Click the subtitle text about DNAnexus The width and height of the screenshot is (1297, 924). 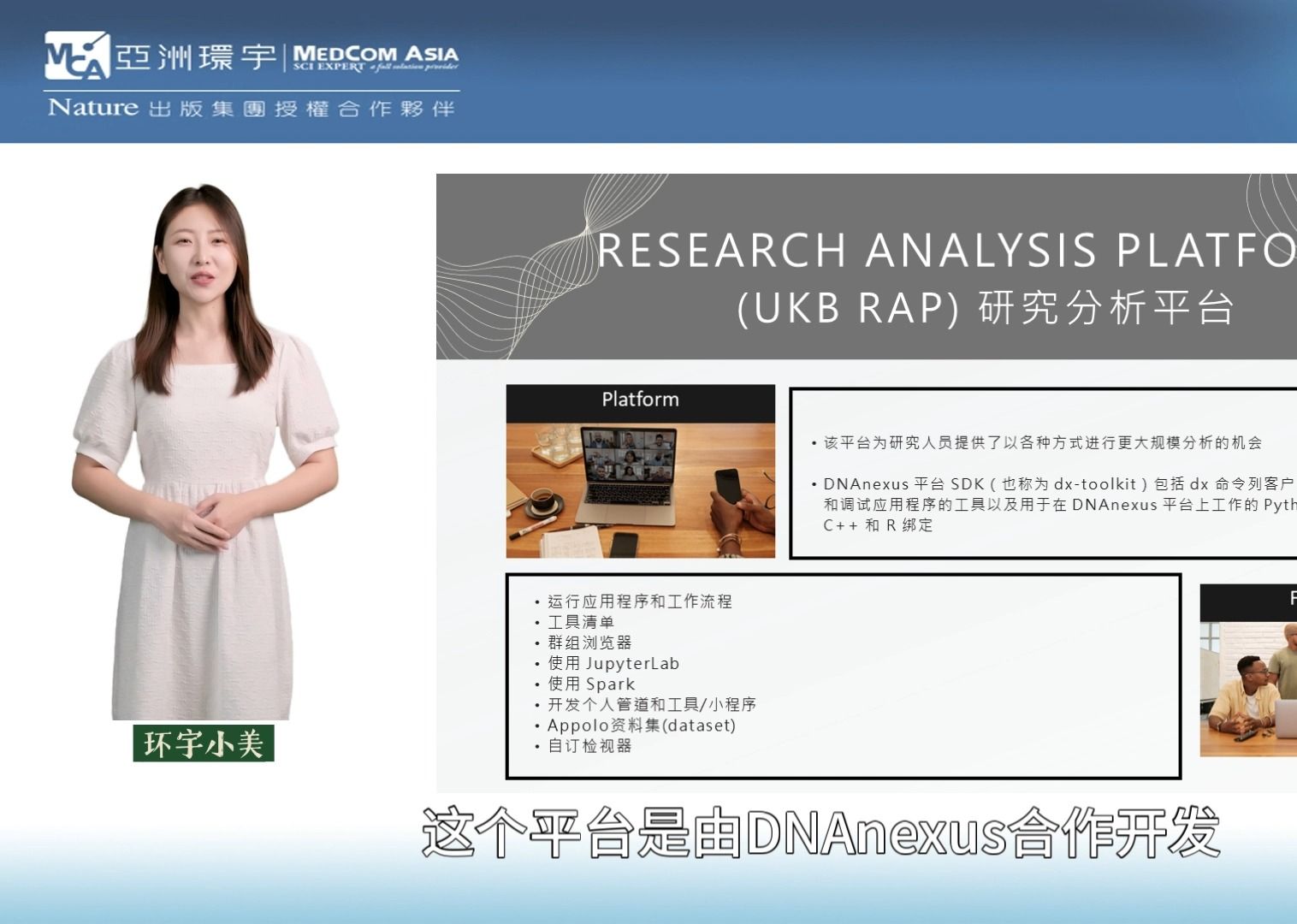click(x=821, y=838)
